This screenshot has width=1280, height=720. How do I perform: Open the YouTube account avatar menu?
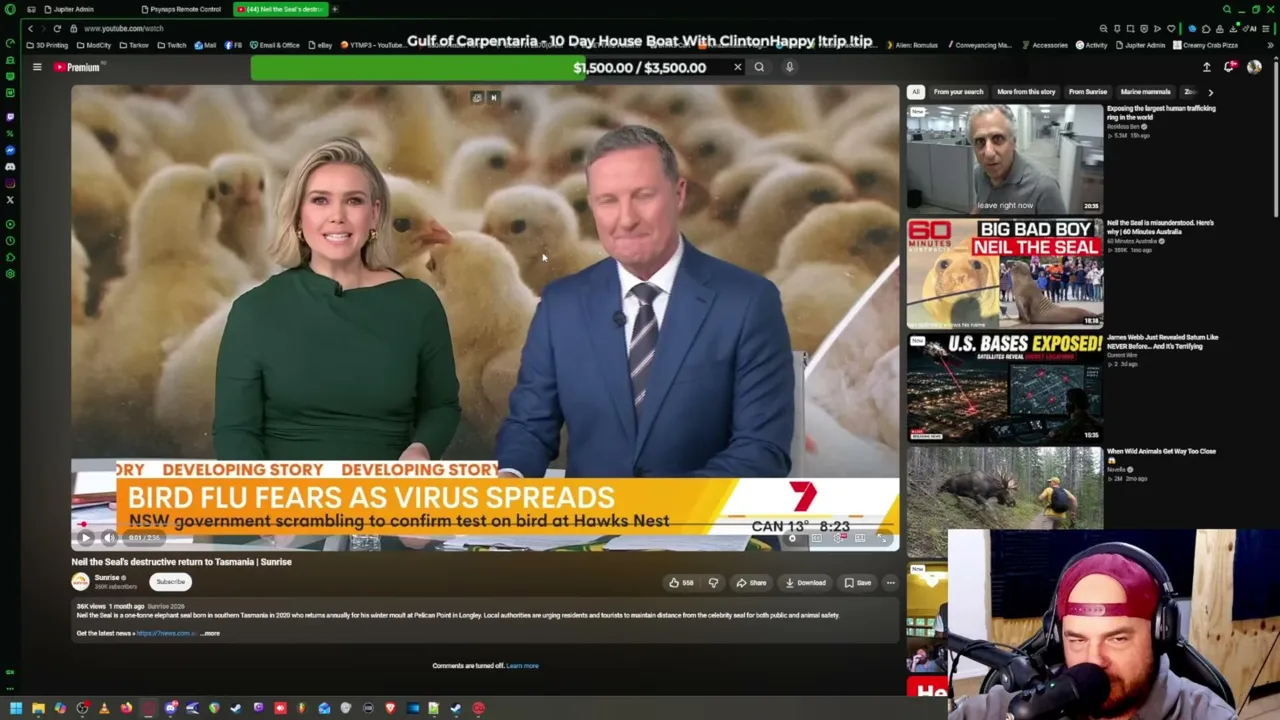click(1254, 67)
